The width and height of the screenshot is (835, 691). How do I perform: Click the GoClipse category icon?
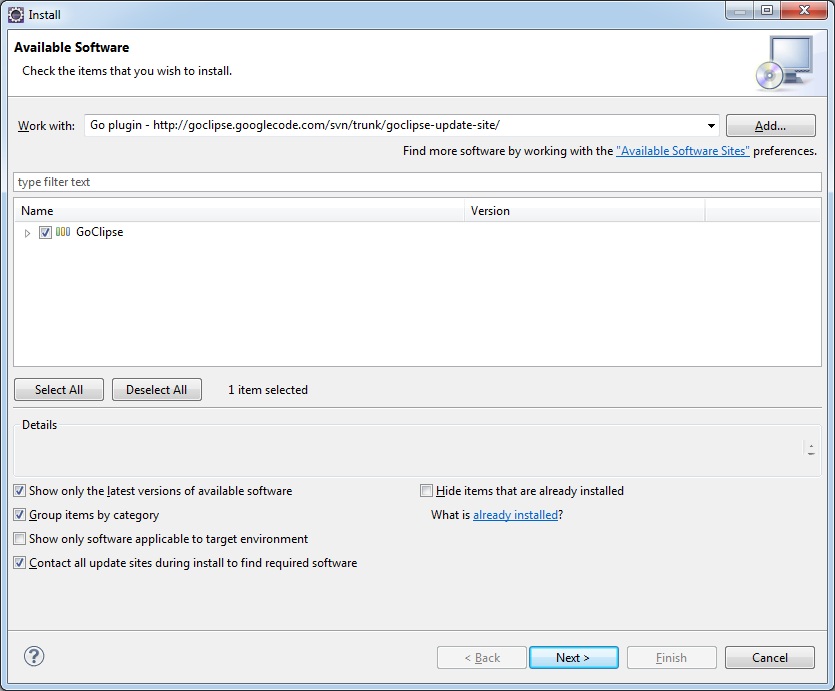tap(63, 232)
